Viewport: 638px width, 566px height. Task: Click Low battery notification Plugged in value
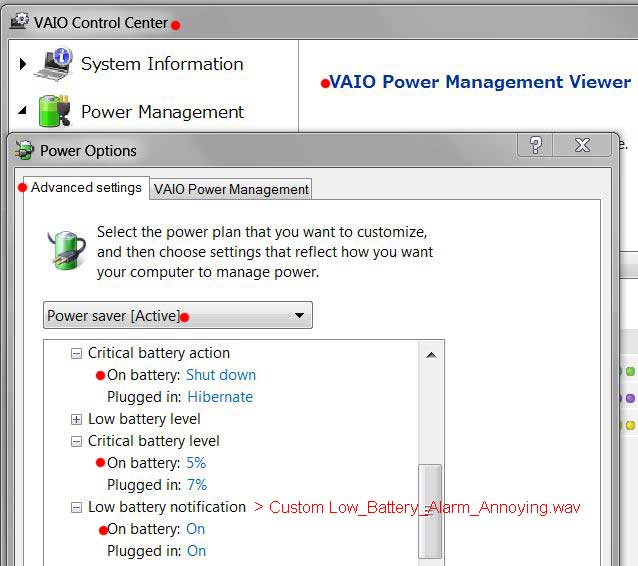[x=197, y=551]
